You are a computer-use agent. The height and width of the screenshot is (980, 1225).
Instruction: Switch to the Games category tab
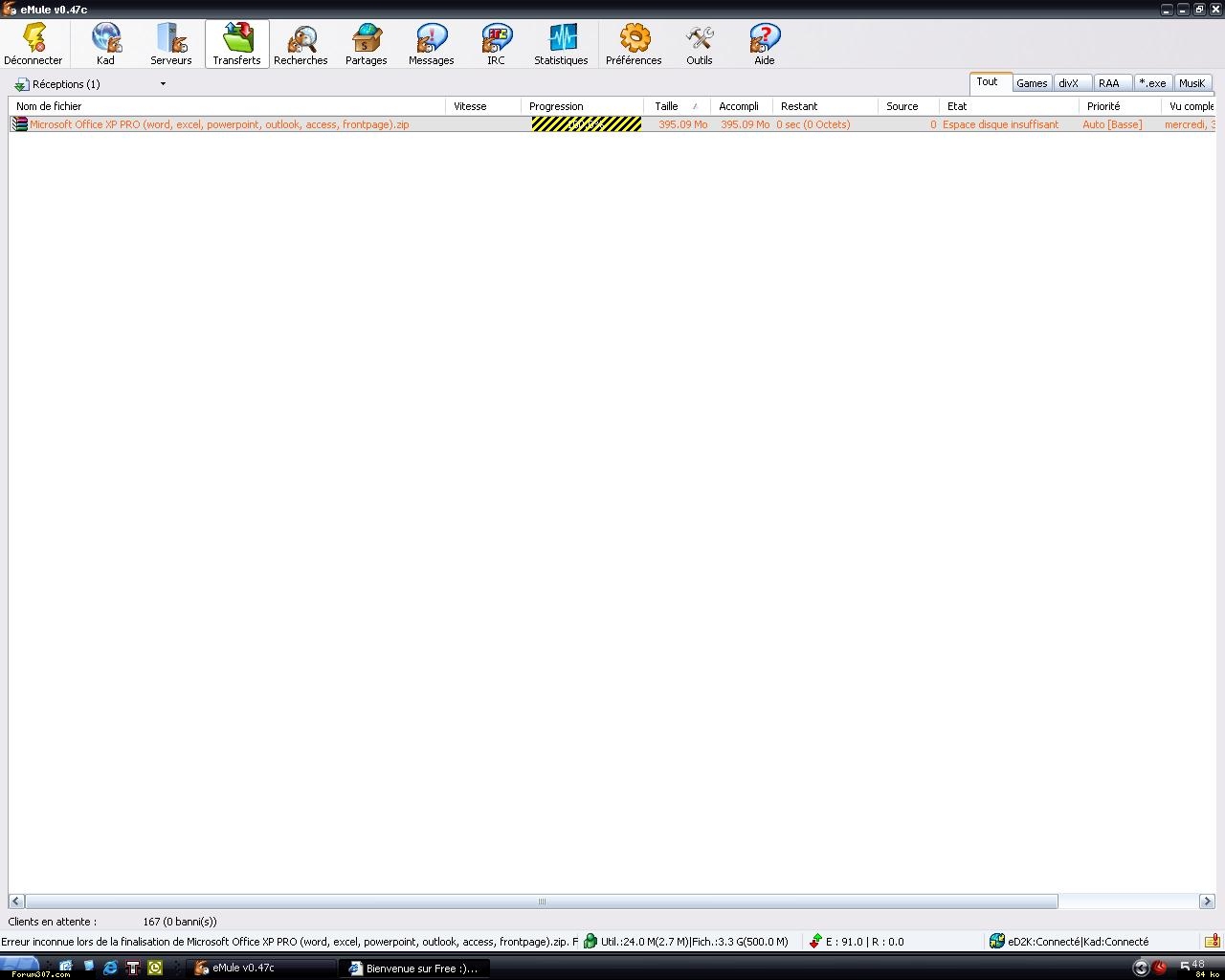click(1032, 83)
